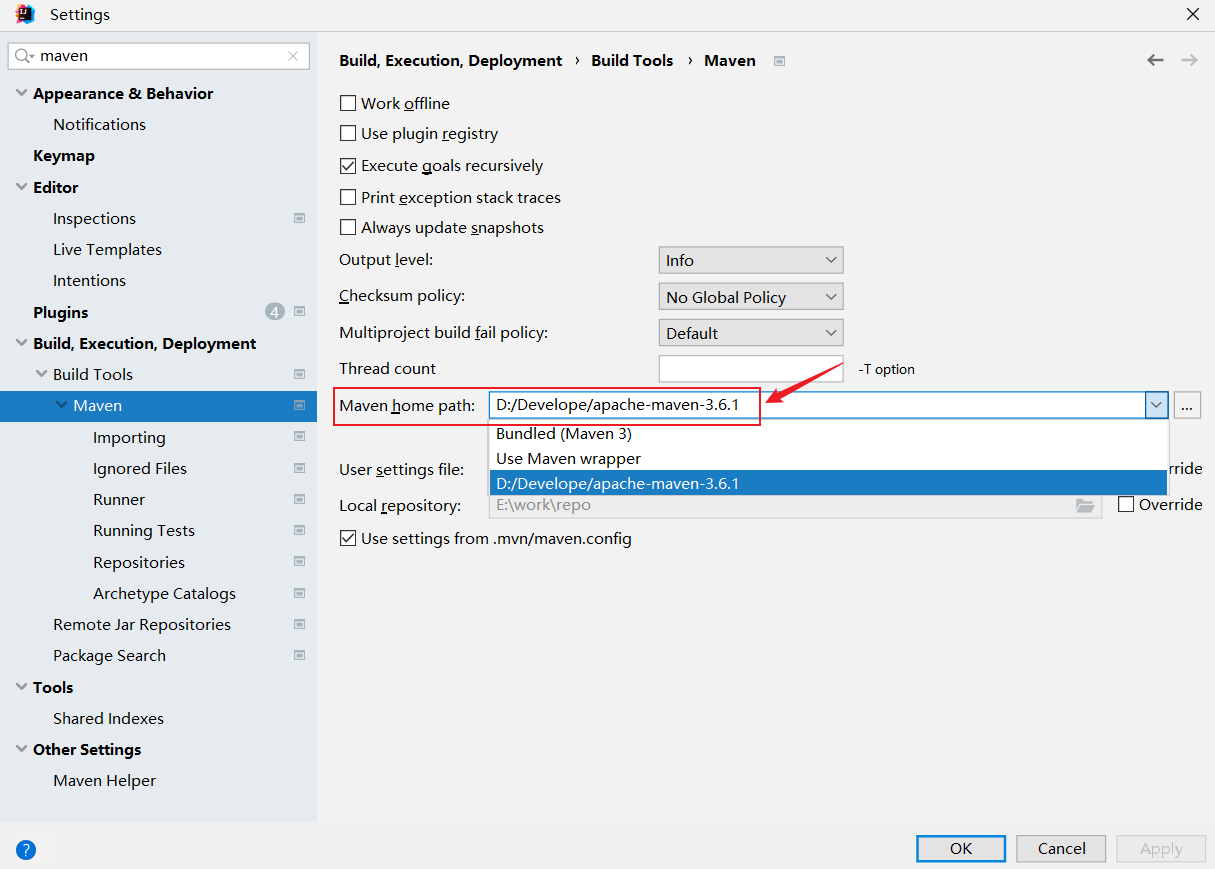Screen dimensions: 1215x869
Task: Click the IntelliJ logo in title bar
Action: (25, 14)
